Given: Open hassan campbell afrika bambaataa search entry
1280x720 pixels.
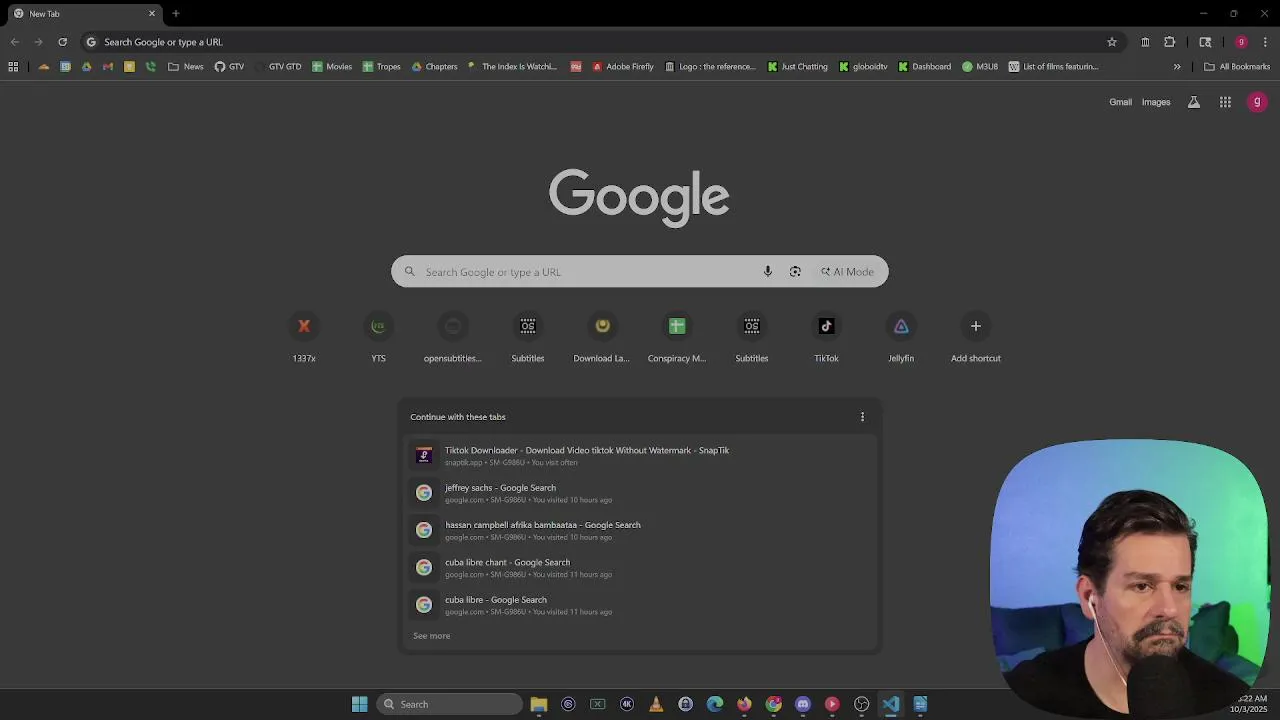Looking at the screenshot, I should [640, 530].
